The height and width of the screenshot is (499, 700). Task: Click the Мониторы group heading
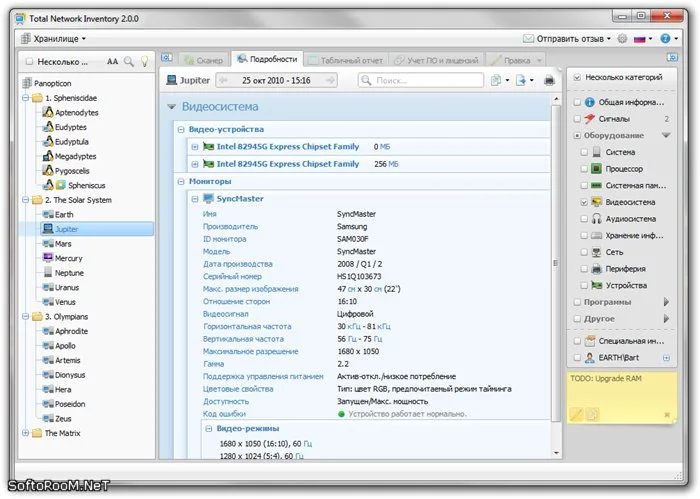pos(210,182)
